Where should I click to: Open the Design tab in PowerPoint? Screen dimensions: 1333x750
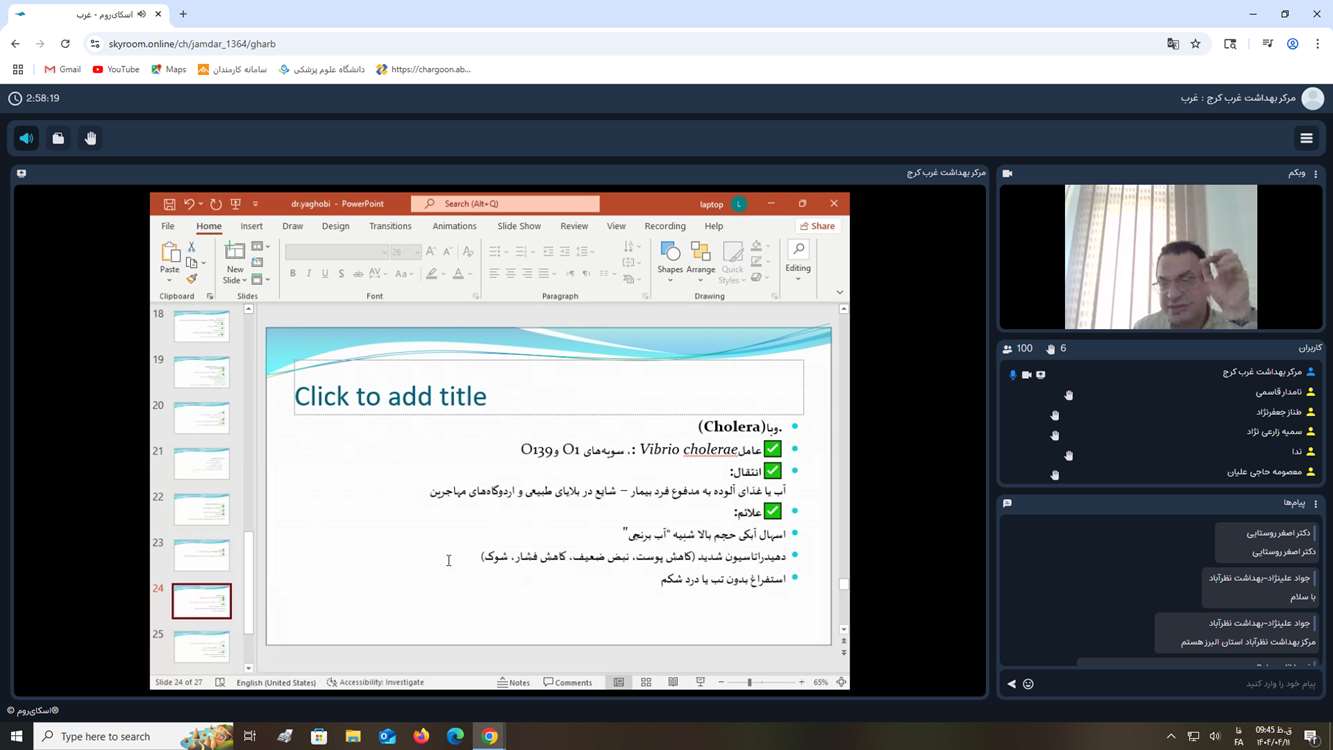point(335,226)
